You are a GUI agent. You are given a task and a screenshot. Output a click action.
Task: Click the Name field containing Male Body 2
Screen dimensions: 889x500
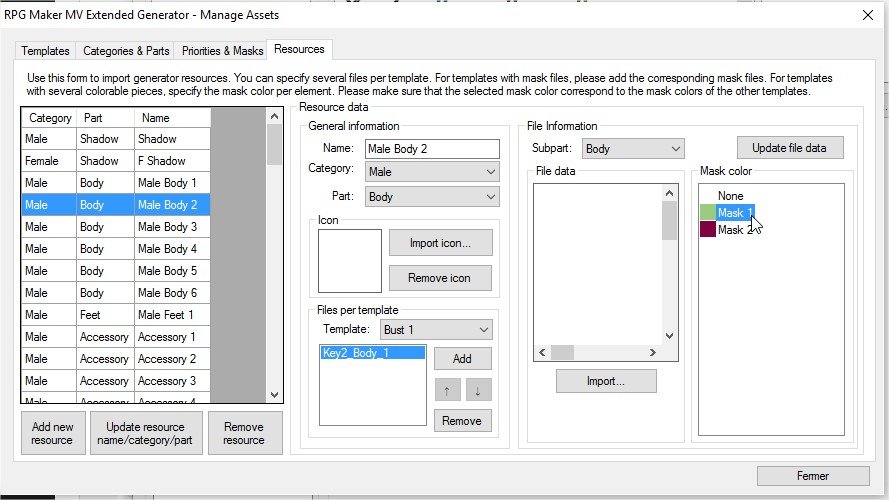[x=432, y=149]
